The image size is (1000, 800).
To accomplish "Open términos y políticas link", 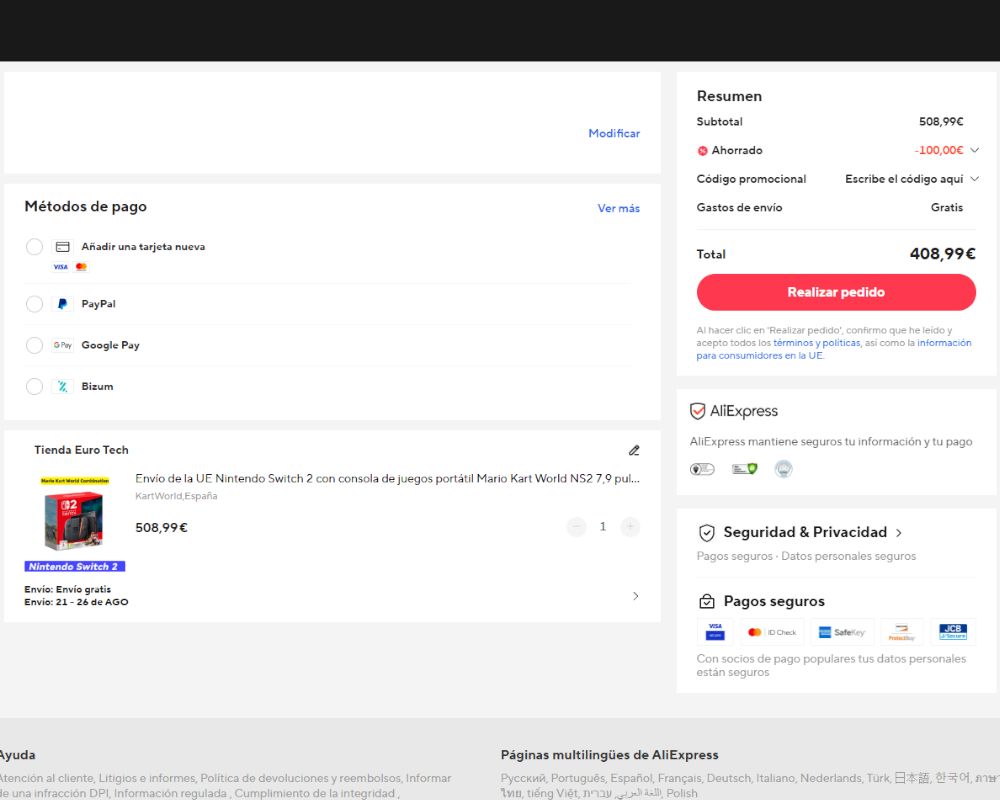I will (x=816, y=343).
